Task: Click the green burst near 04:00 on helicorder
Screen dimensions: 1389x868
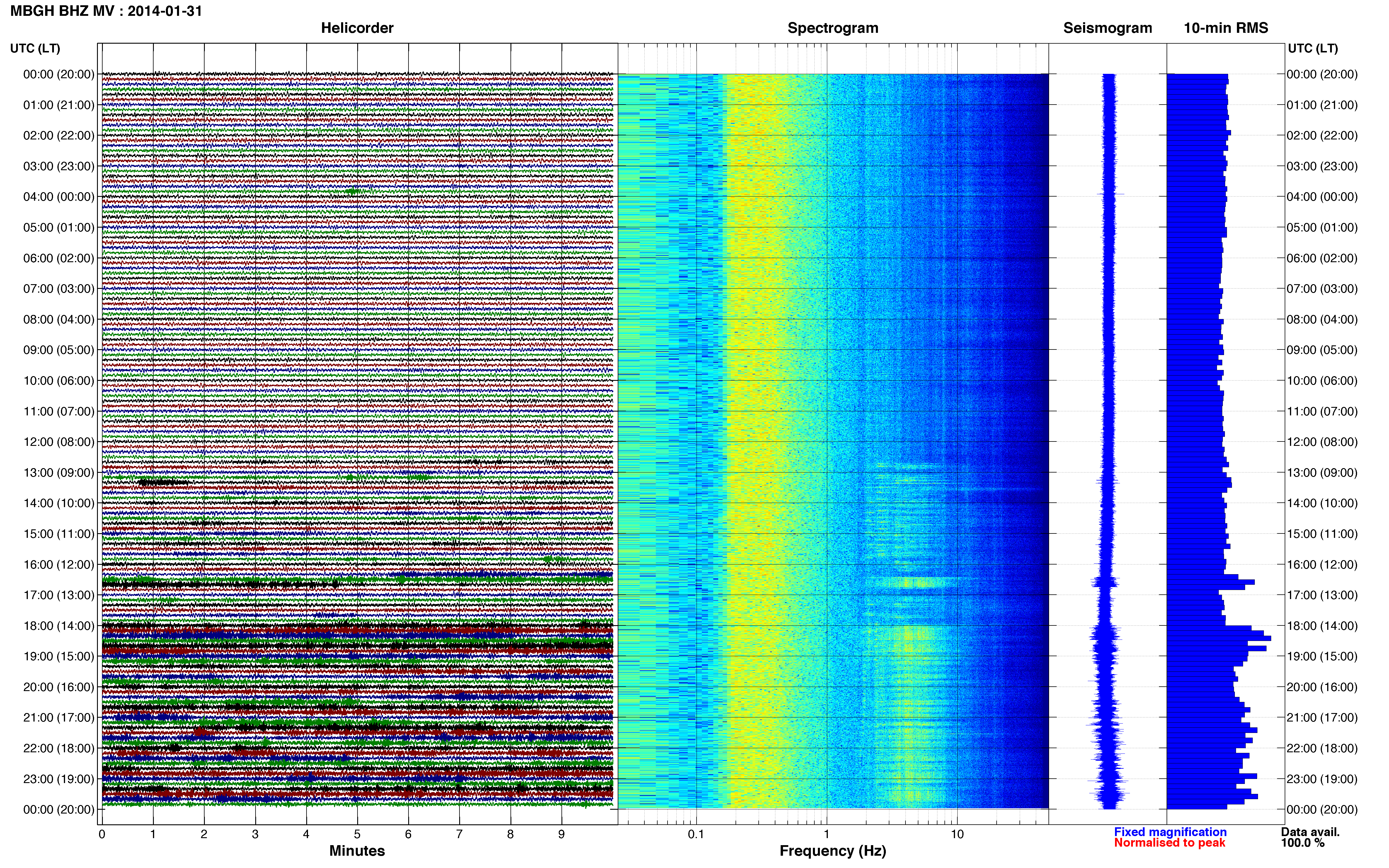Action: click(353, 191)
